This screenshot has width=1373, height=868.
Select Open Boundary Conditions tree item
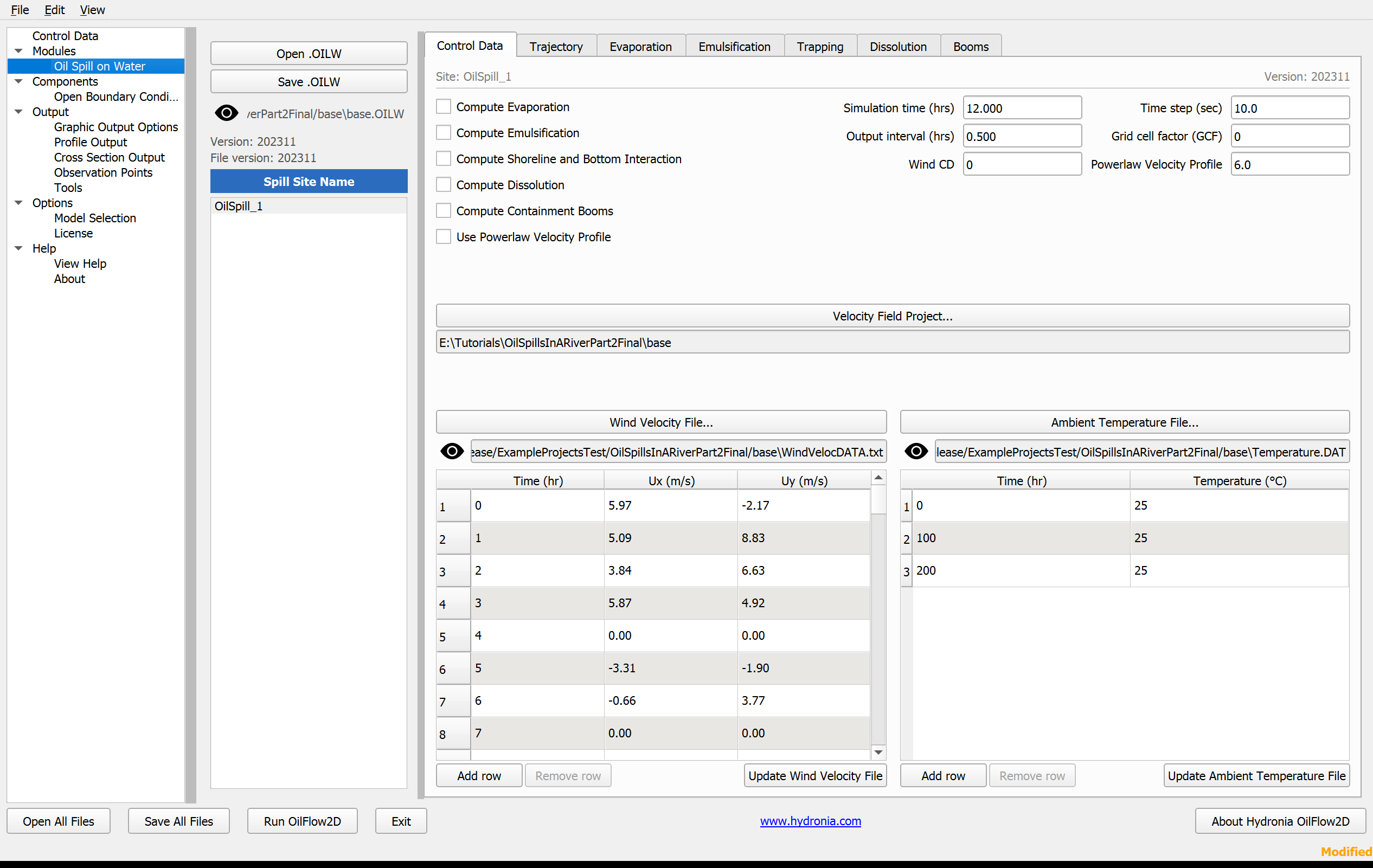click(x=116, y=97)
